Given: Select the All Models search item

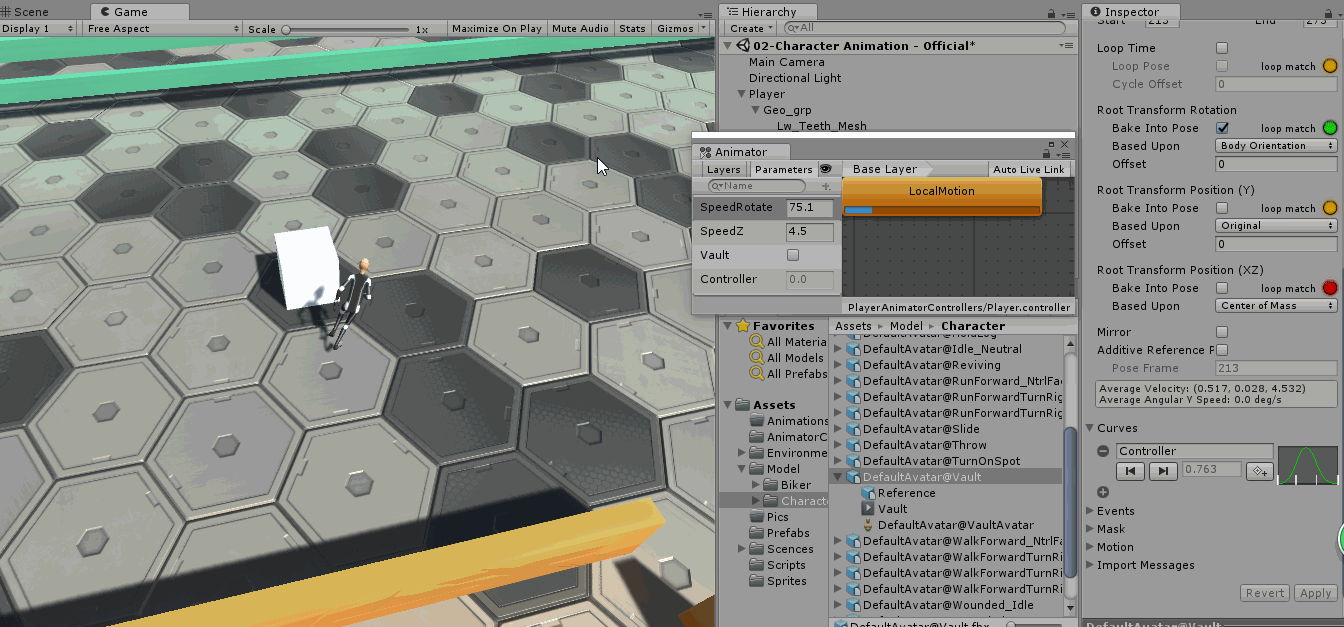Looking at the screenshot, I should (787, 358).
